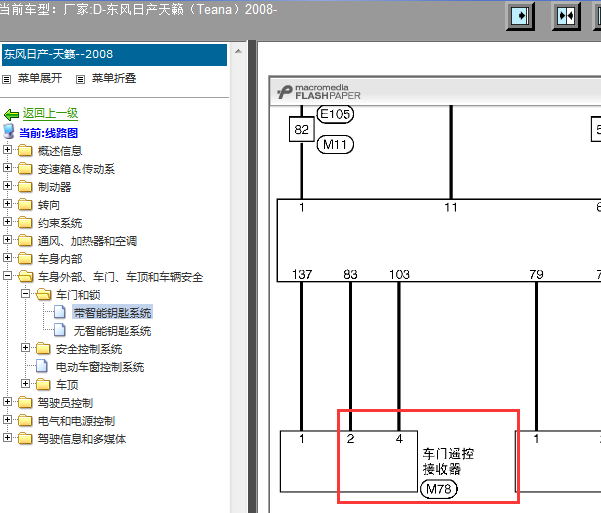Expand the 车身内部 tree node
601x513 pixels.
click(x=7, y=258)
